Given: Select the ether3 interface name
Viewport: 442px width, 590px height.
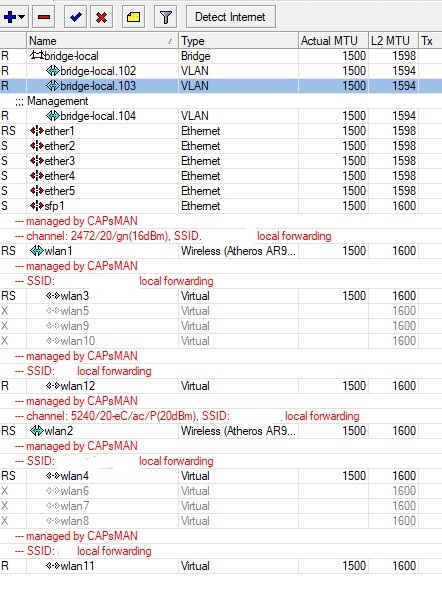Looking at the screenshot, I should point(59,161).
